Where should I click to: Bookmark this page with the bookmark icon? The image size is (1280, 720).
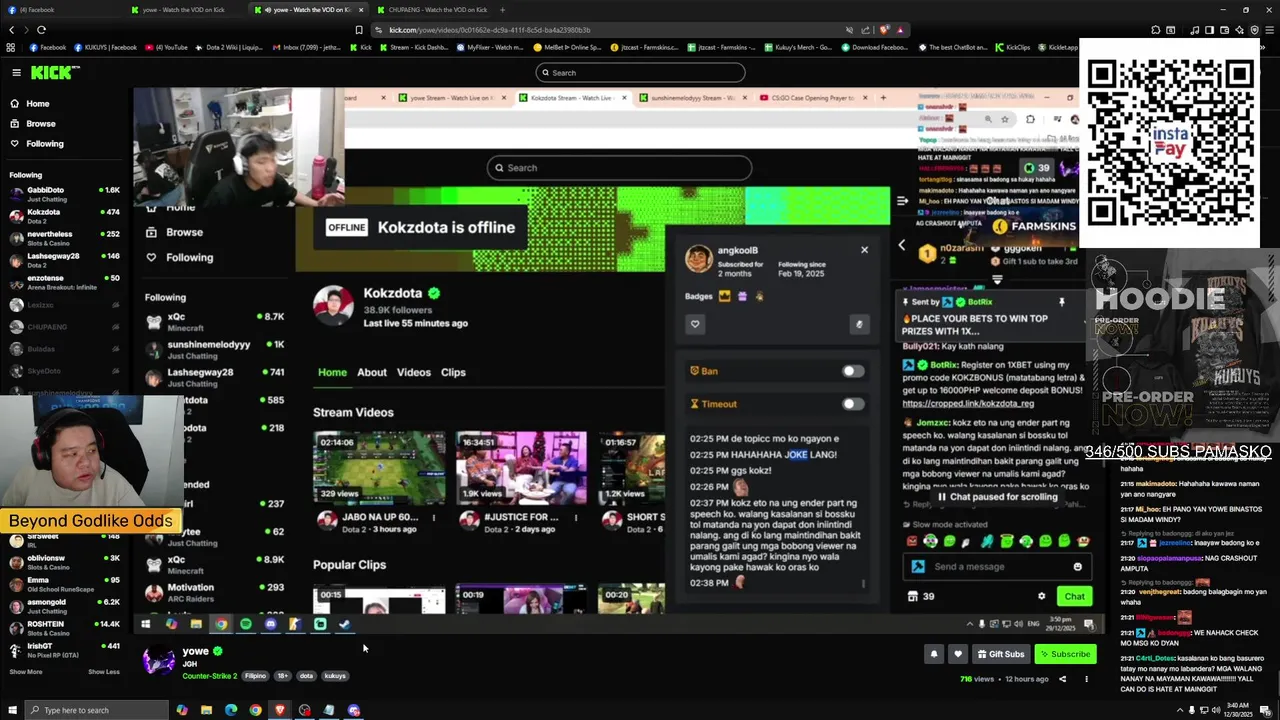click(359, 30)
